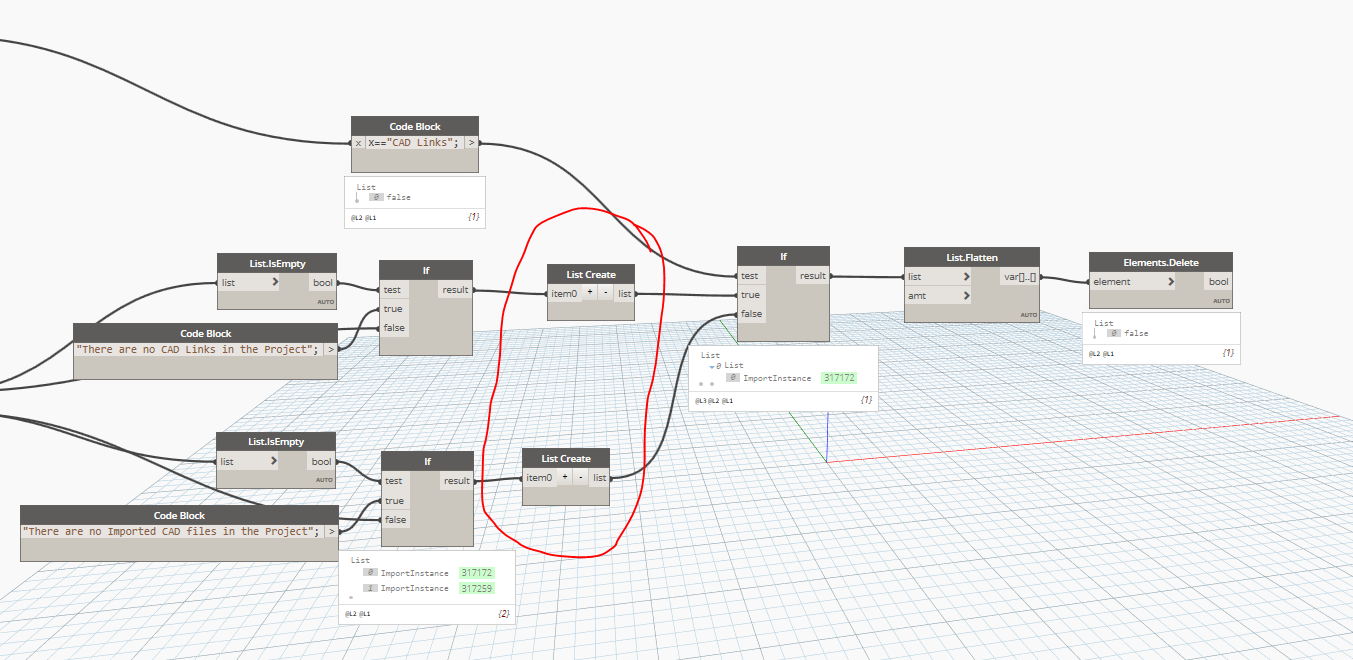Select header of the If node wired to List.Flatten

coord(783,257)
